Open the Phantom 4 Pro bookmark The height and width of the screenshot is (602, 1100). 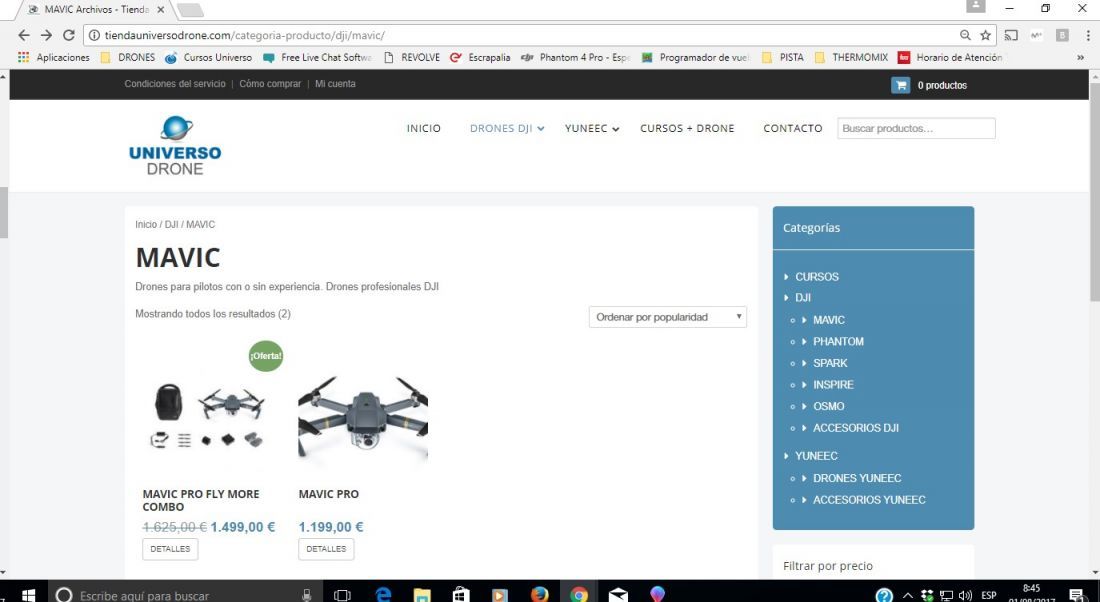(x=576, y=58)
